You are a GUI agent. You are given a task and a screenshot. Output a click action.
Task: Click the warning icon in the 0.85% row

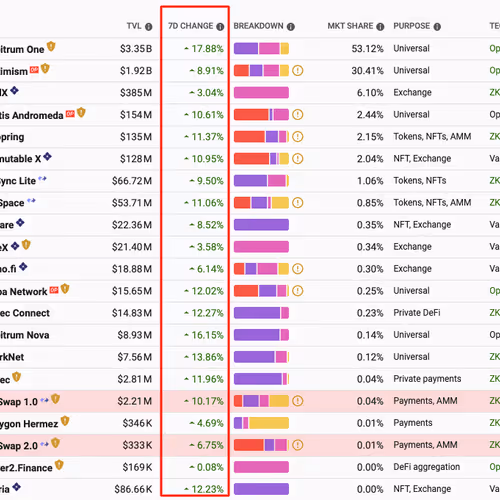point(298,203)
